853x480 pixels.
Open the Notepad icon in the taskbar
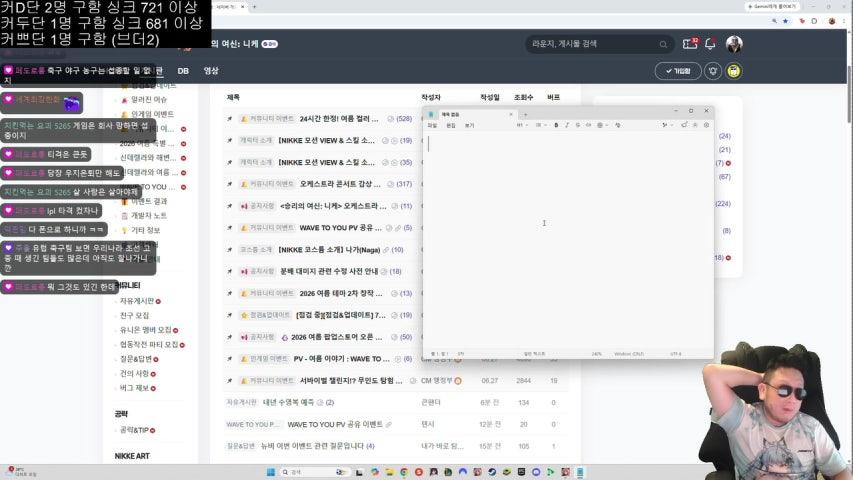pos(579,472)
